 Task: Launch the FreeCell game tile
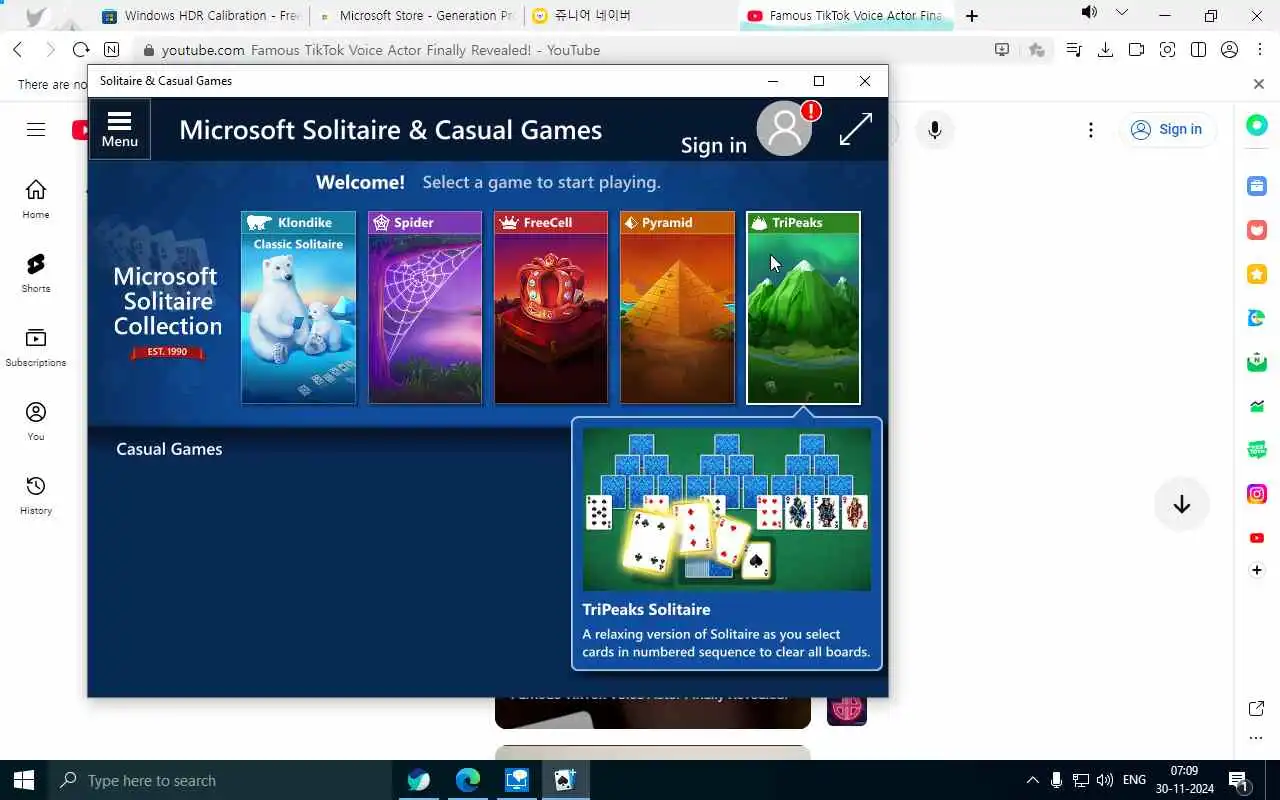click(551, 308)
